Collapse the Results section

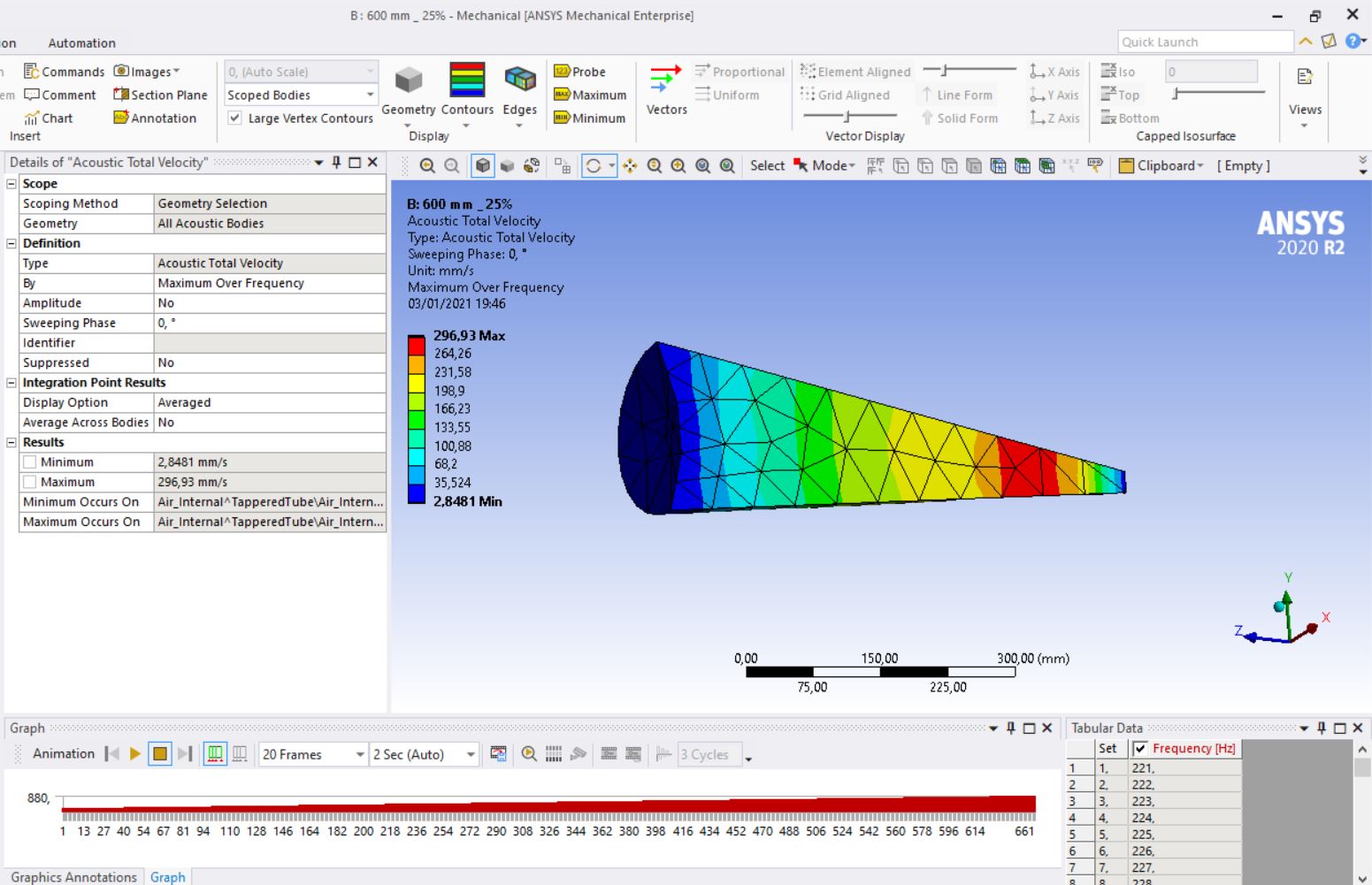11,442
